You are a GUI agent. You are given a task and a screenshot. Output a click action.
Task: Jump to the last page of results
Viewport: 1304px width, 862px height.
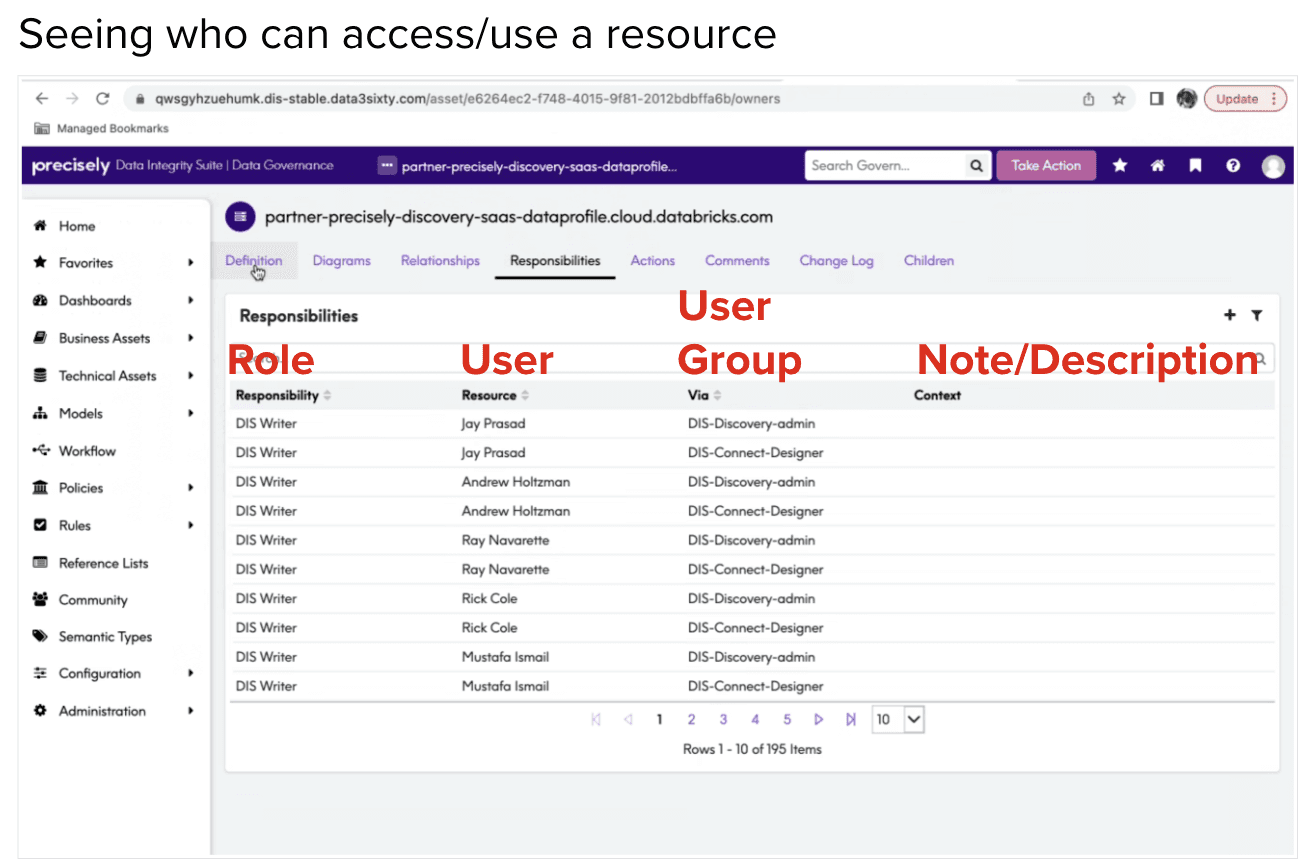(851, 719)
